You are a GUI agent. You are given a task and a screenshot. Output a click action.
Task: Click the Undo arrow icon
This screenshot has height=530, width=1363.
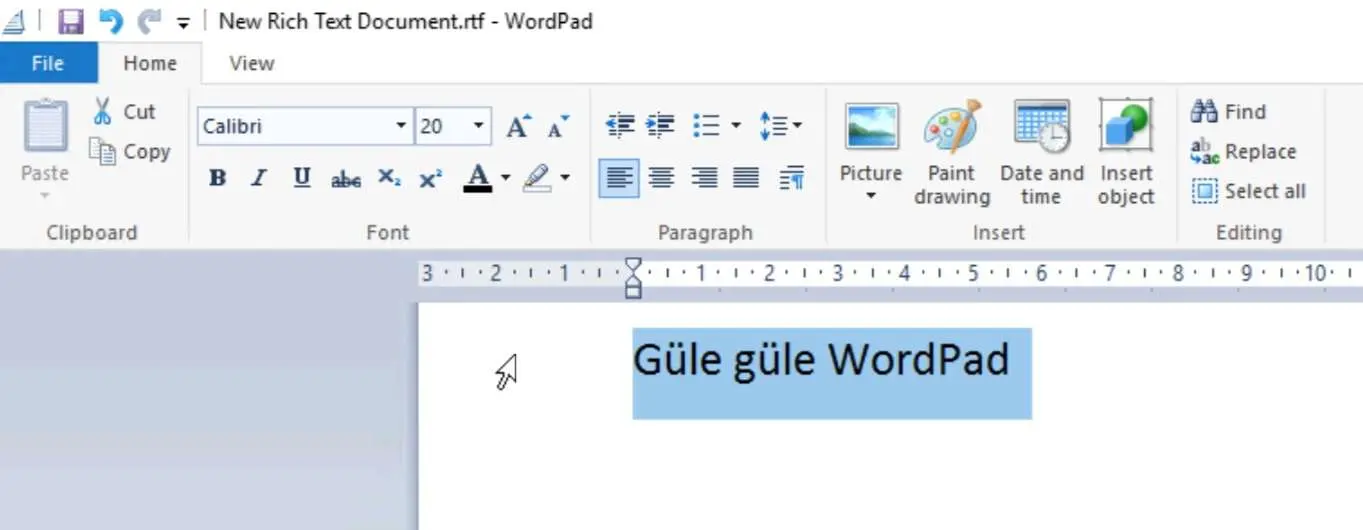pyautogui.click(x=110, y=21)
